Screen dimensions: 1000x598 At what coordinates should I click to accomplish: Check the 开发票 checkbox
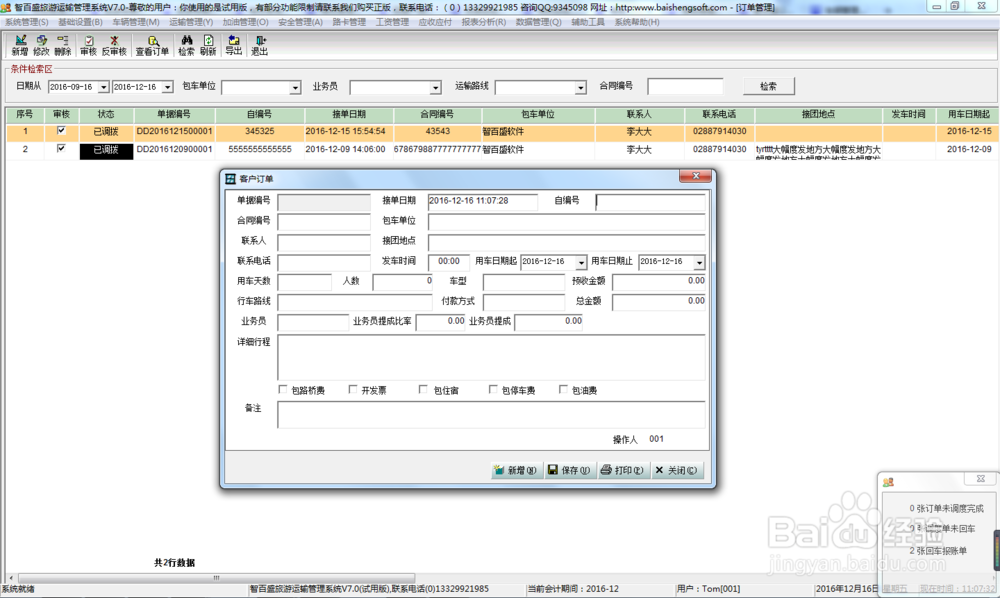(x=353, y=389)
